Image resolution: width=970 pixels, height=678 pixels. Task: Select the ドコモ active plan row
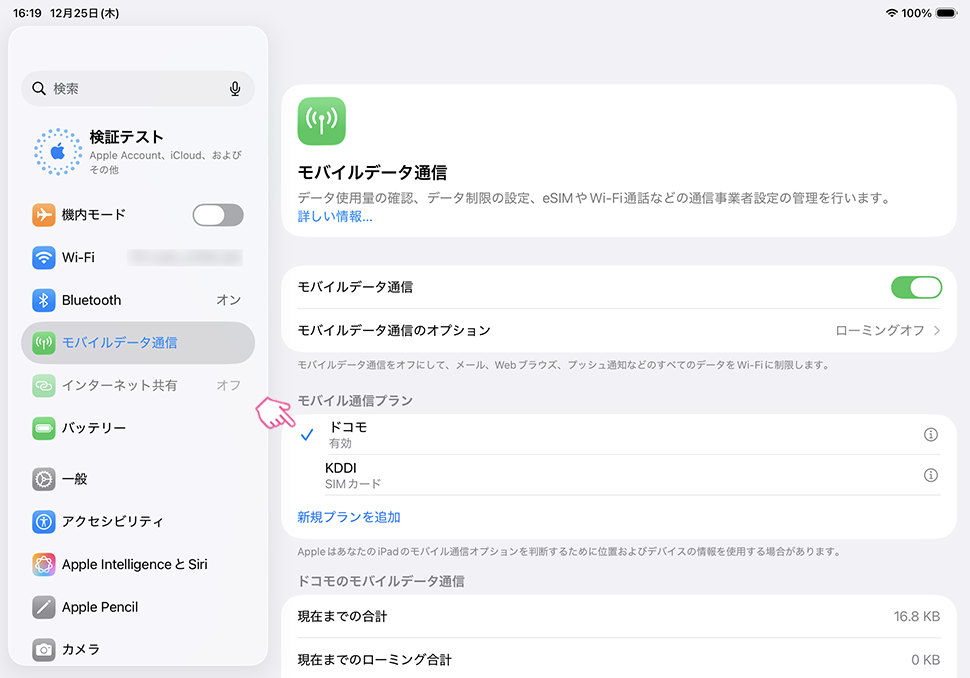[x=600, y=434]
